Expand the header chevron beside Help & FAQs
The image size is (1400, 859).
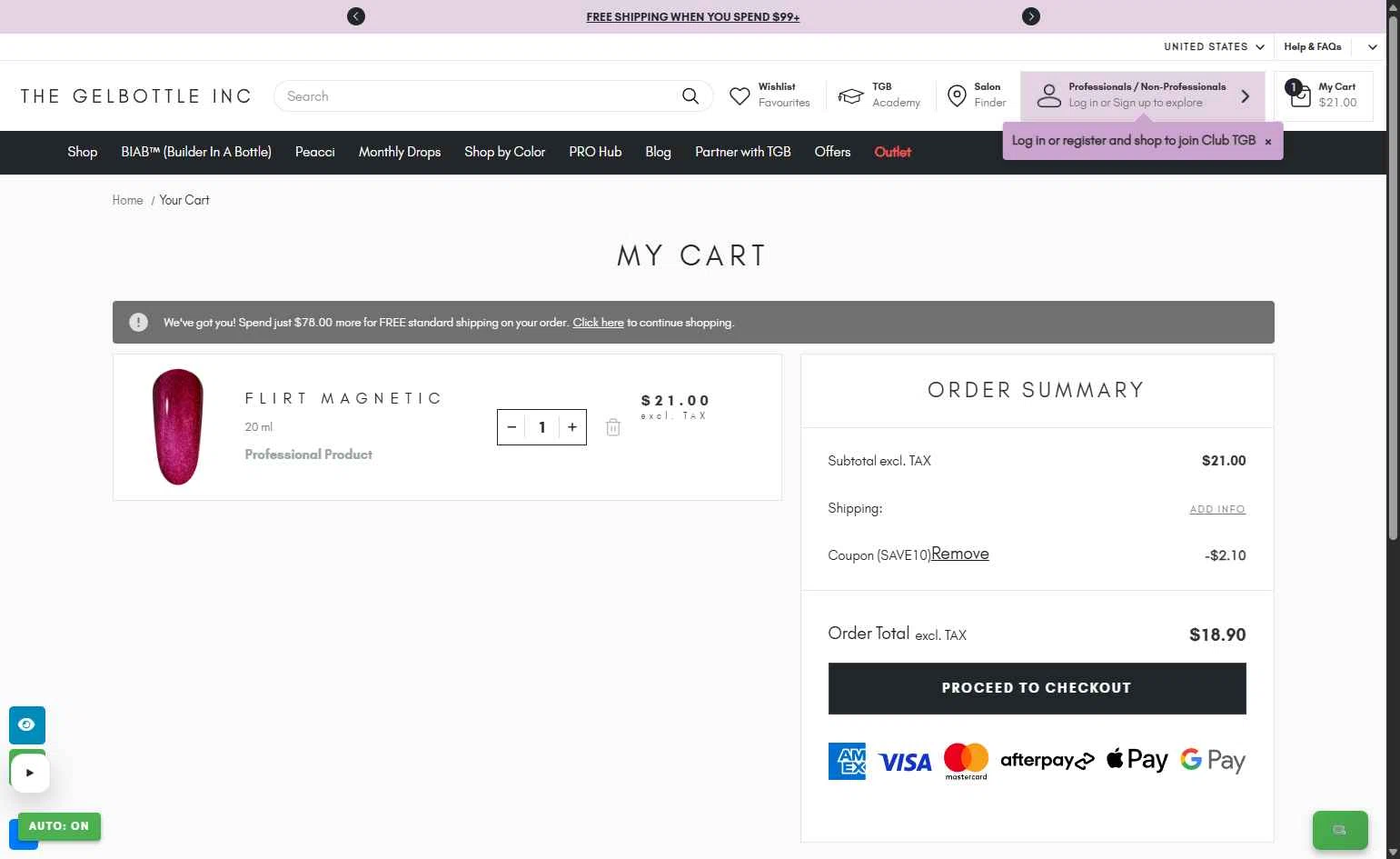click(x=1373, y=47)
